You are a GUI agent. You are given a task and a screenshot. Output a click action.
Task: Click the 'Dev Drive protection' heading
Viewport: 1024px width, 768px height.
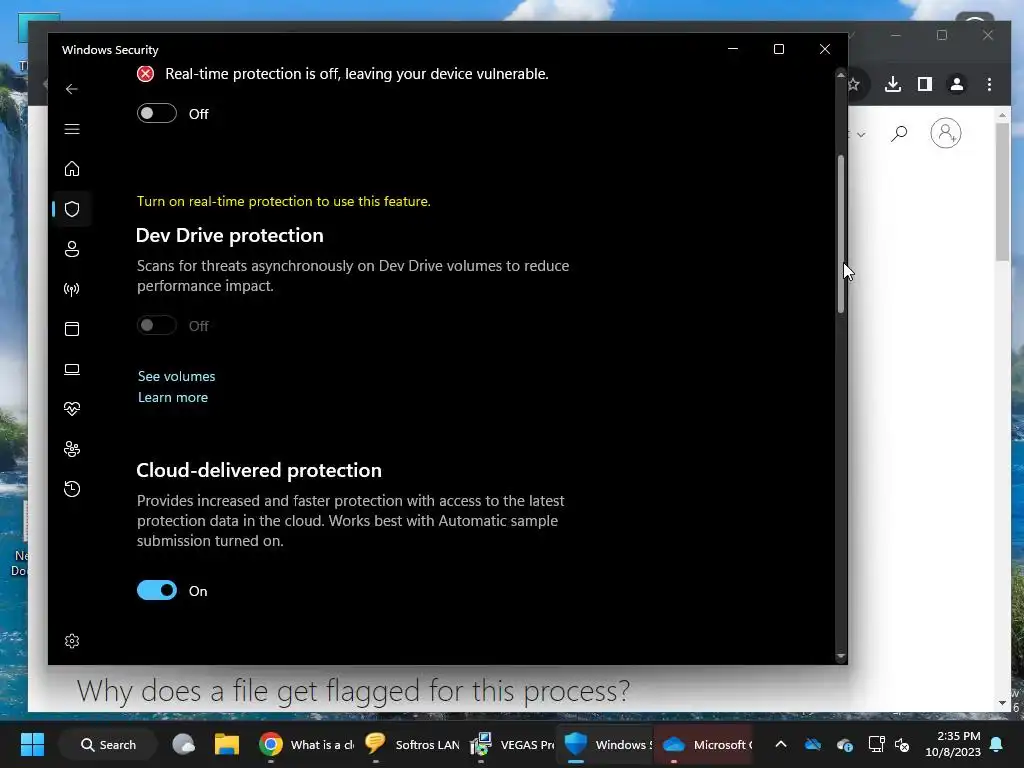(x=229, y=235)
